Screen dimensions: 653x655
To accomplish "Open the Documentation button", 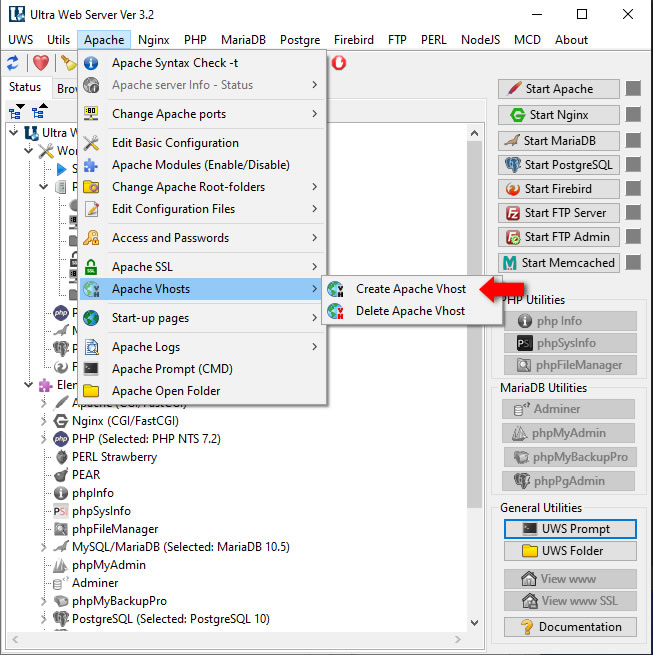I will click(x=570, y=627).
